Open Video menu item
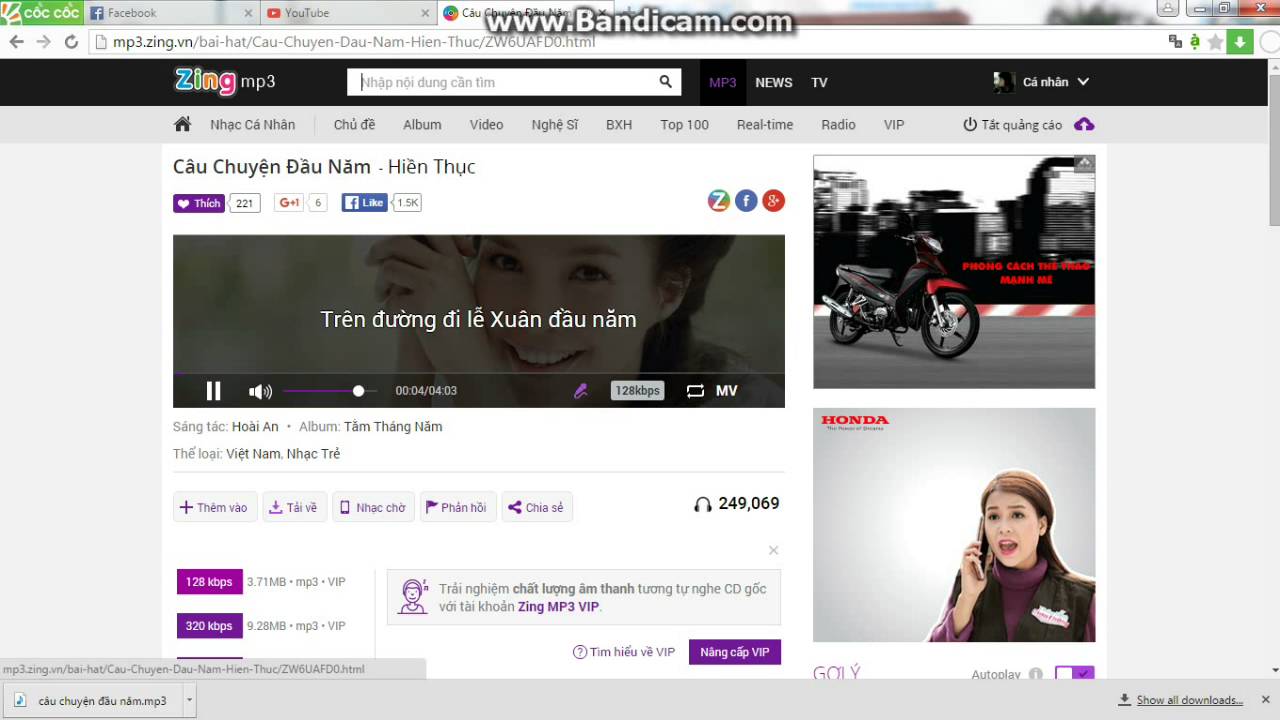The width and height of the screenshot is (1280, 720). click(487, 125)
